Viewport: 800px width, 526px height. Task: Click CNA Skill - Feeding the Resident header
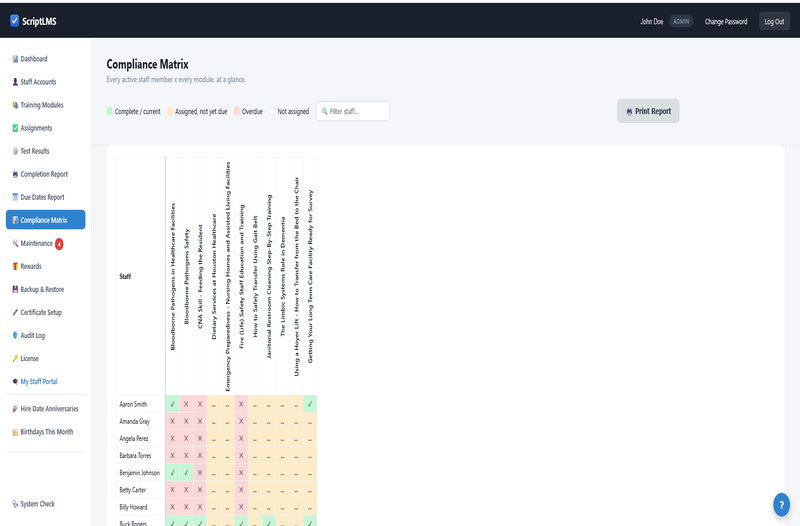point(200,277)
